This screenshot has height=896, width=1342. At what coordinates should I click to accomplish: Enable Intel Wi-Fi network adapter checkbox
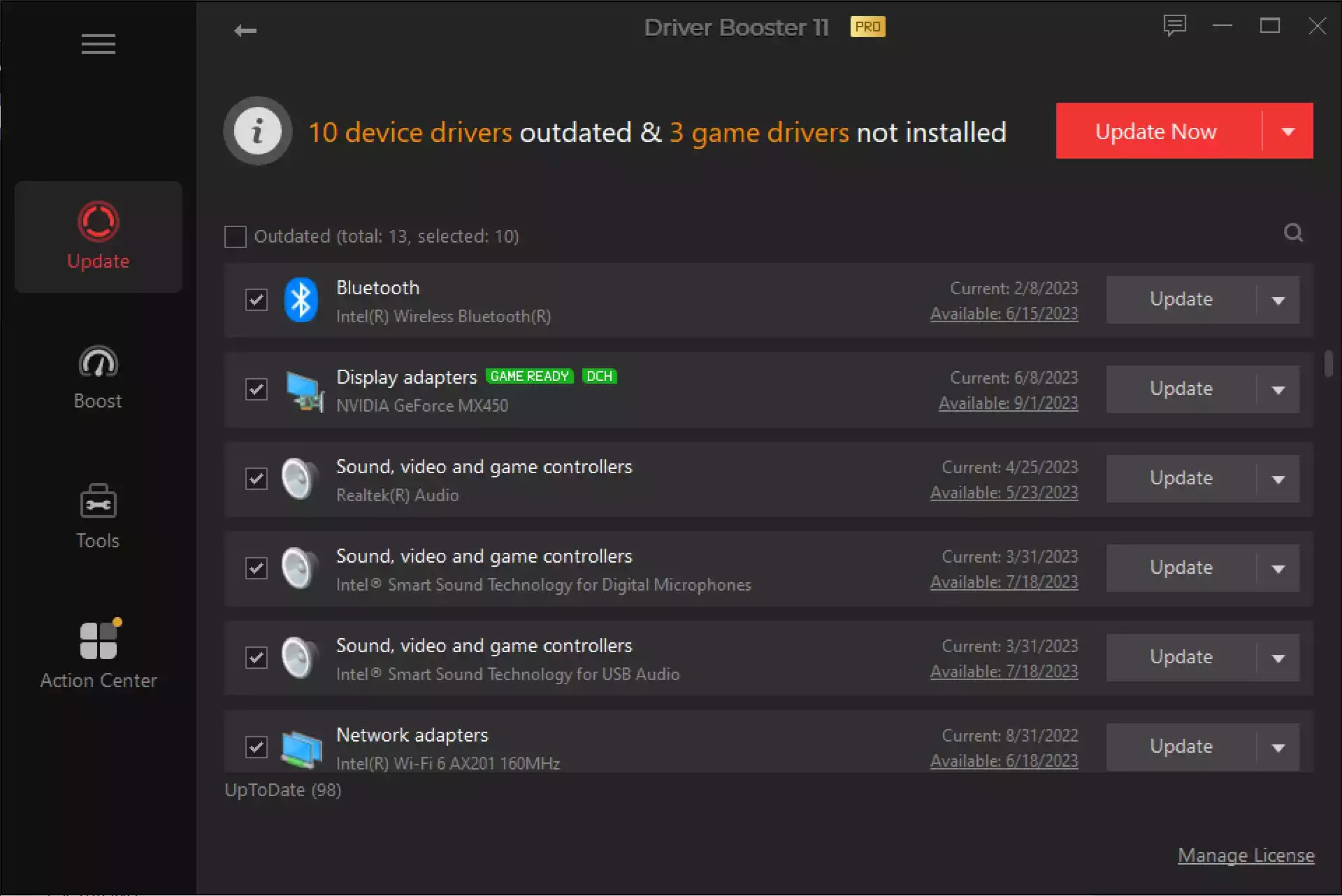point(257,746)
